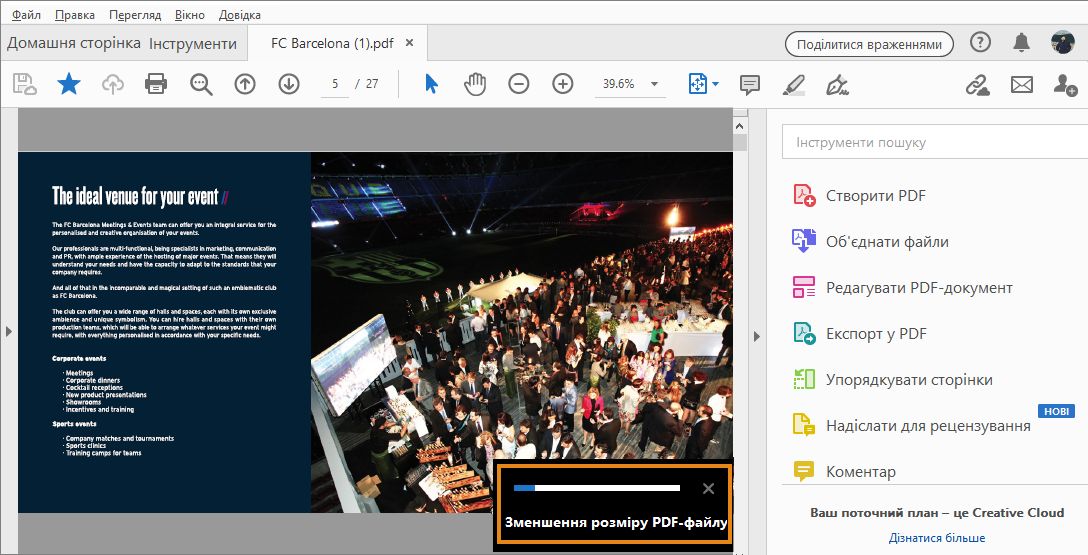This screenshot has width=1088, height=555.
Task: Open the zoom level dropdown arrow
Action: coord(654,84)
